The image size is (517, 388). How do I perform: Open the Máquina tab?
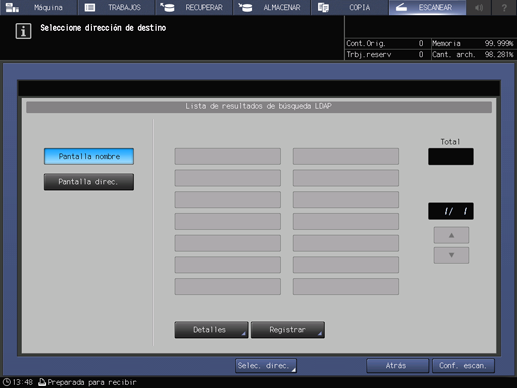(x=38, y=7)
